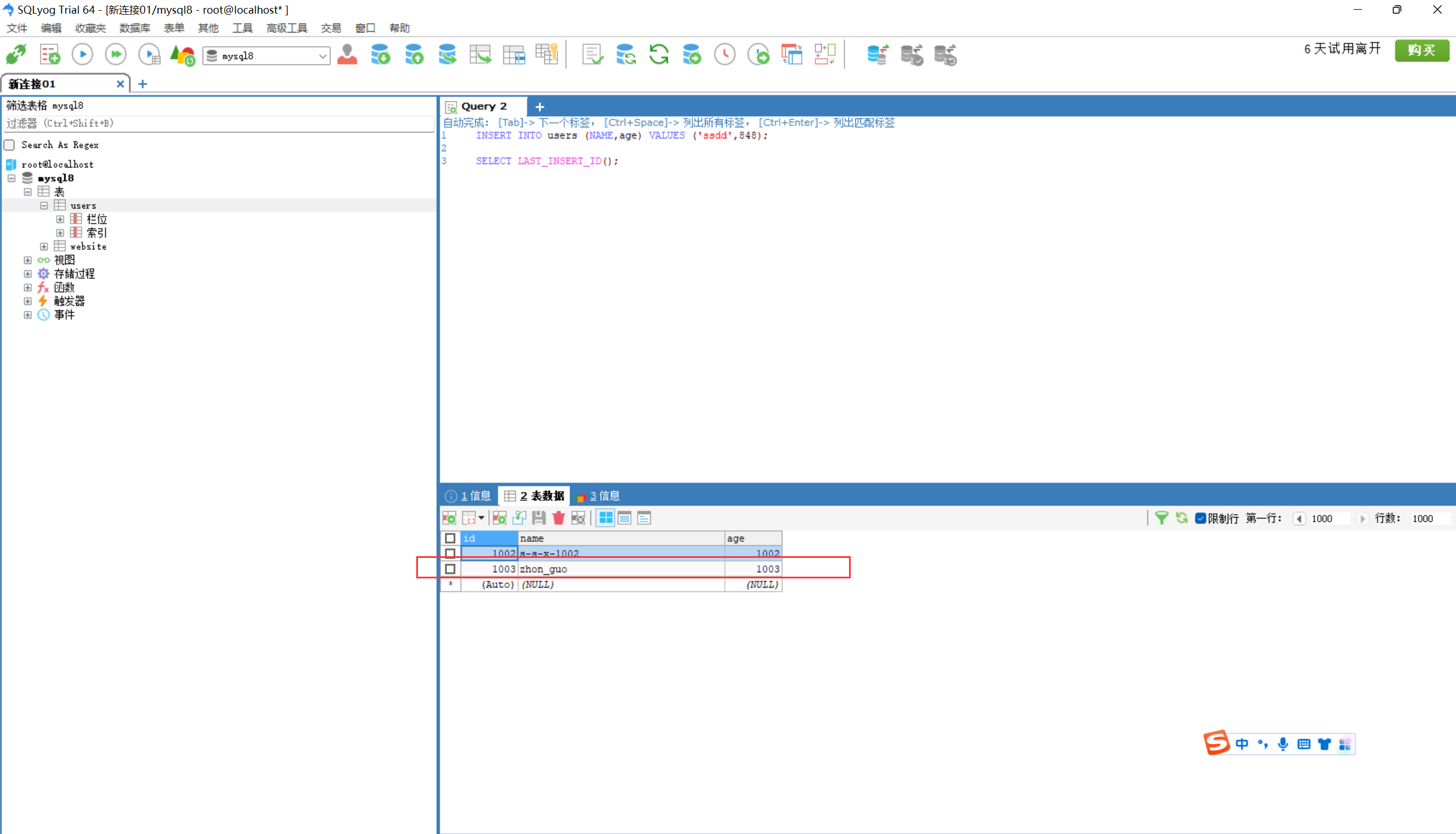Expand the website table node
Screen dimensions: 1456x834
coord(44,247)
